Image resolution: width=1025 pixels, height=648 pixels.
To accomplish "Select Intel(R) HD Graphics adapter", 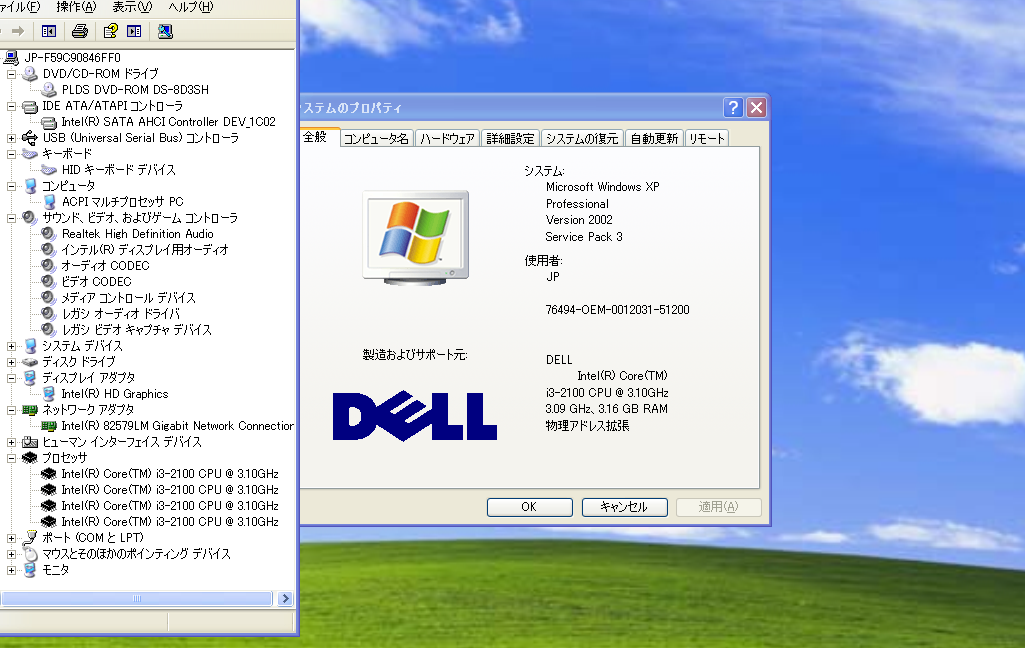I will (114, 394).
